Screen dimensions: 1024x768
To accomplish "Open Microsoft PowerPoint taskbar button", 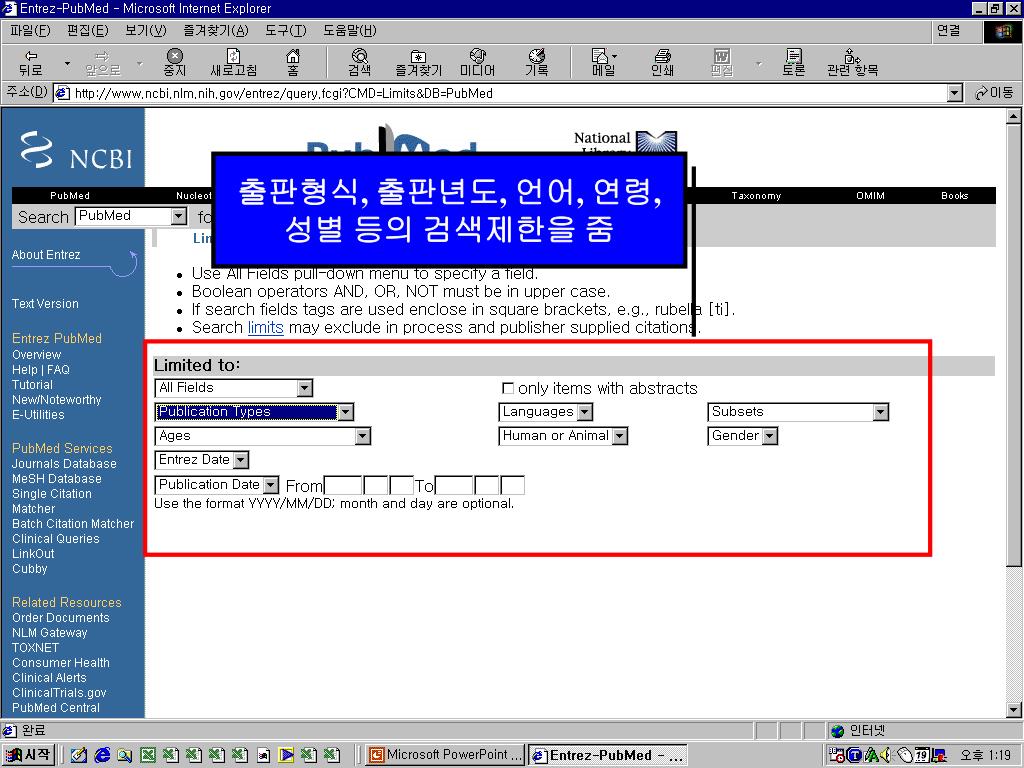I will point(445,755).
